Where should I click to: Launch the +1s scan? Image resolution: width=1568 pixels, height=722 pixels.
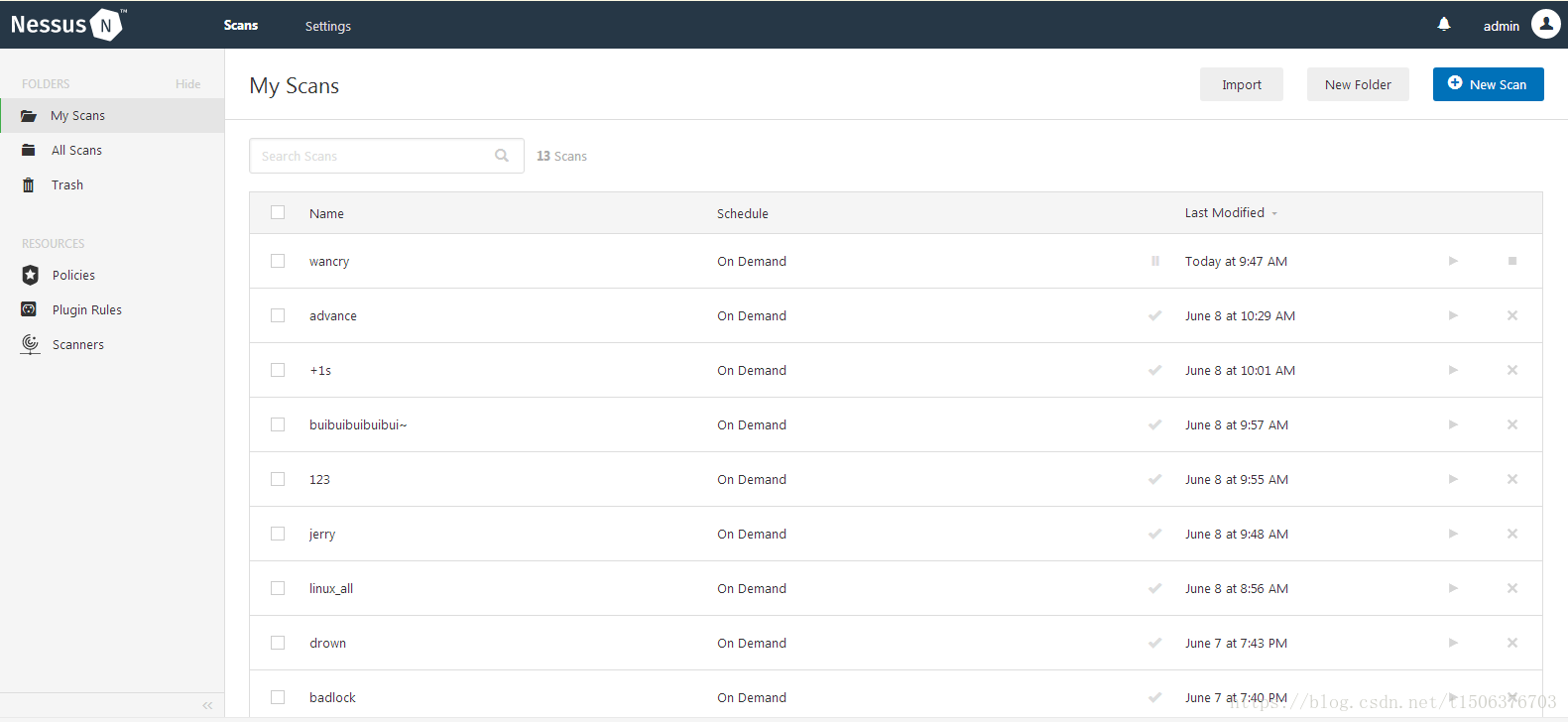1453,370
